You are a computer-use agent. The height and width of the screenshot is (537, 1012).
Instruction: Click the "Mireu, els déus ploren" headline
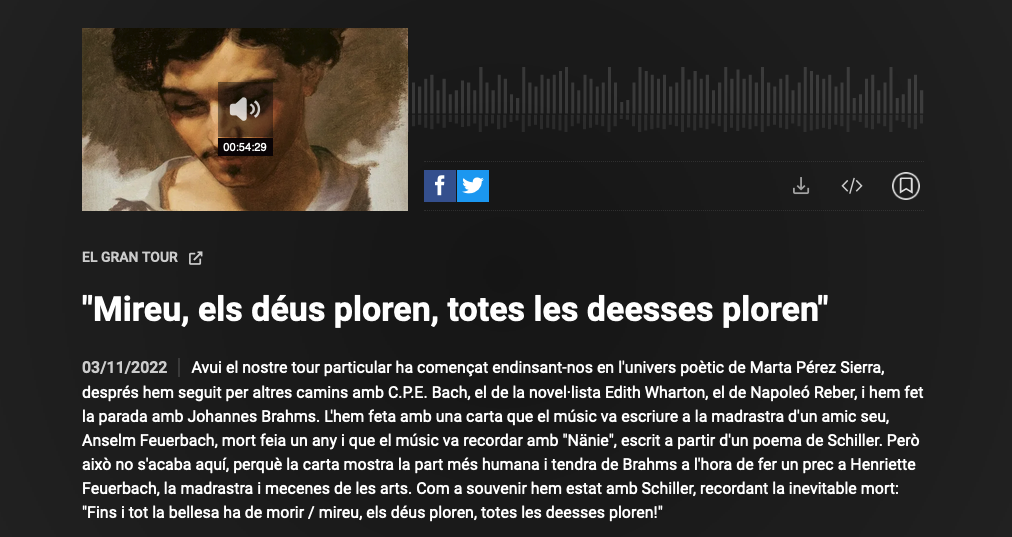[455, 309]
